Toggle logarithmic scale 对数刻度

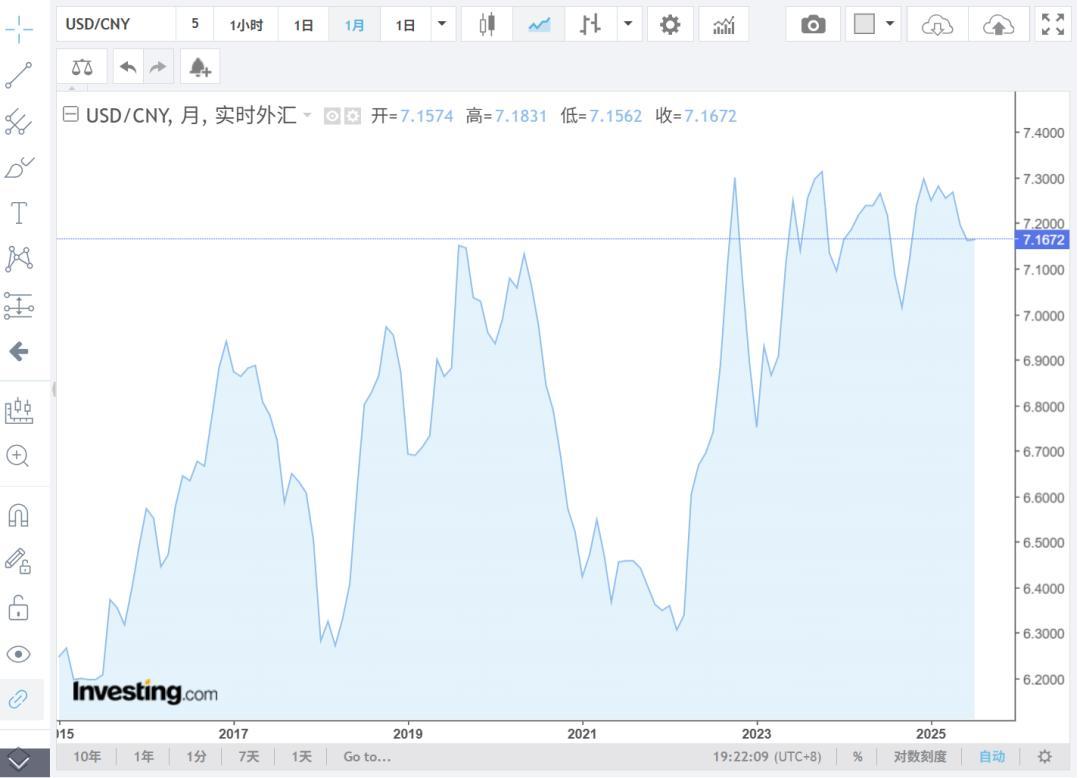coord(920,757)
